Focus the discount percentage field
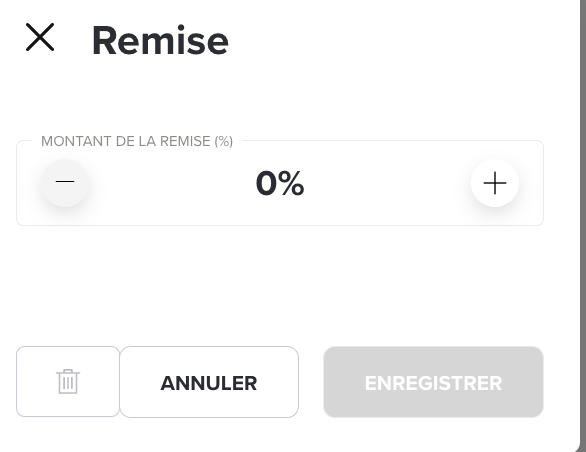Image resolution: width=586 pixels, height=452 pixels. [280, 183]
